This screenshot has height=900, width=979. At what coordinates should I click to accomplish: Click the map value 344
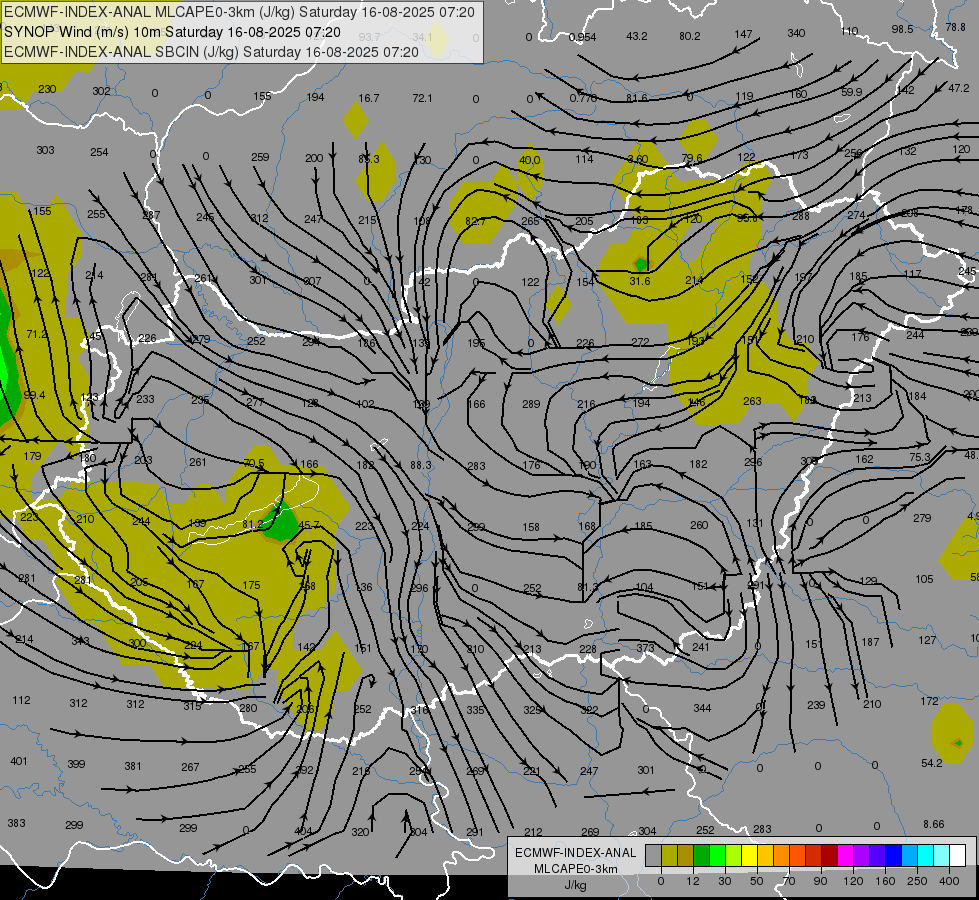click(x=702, y=708)
